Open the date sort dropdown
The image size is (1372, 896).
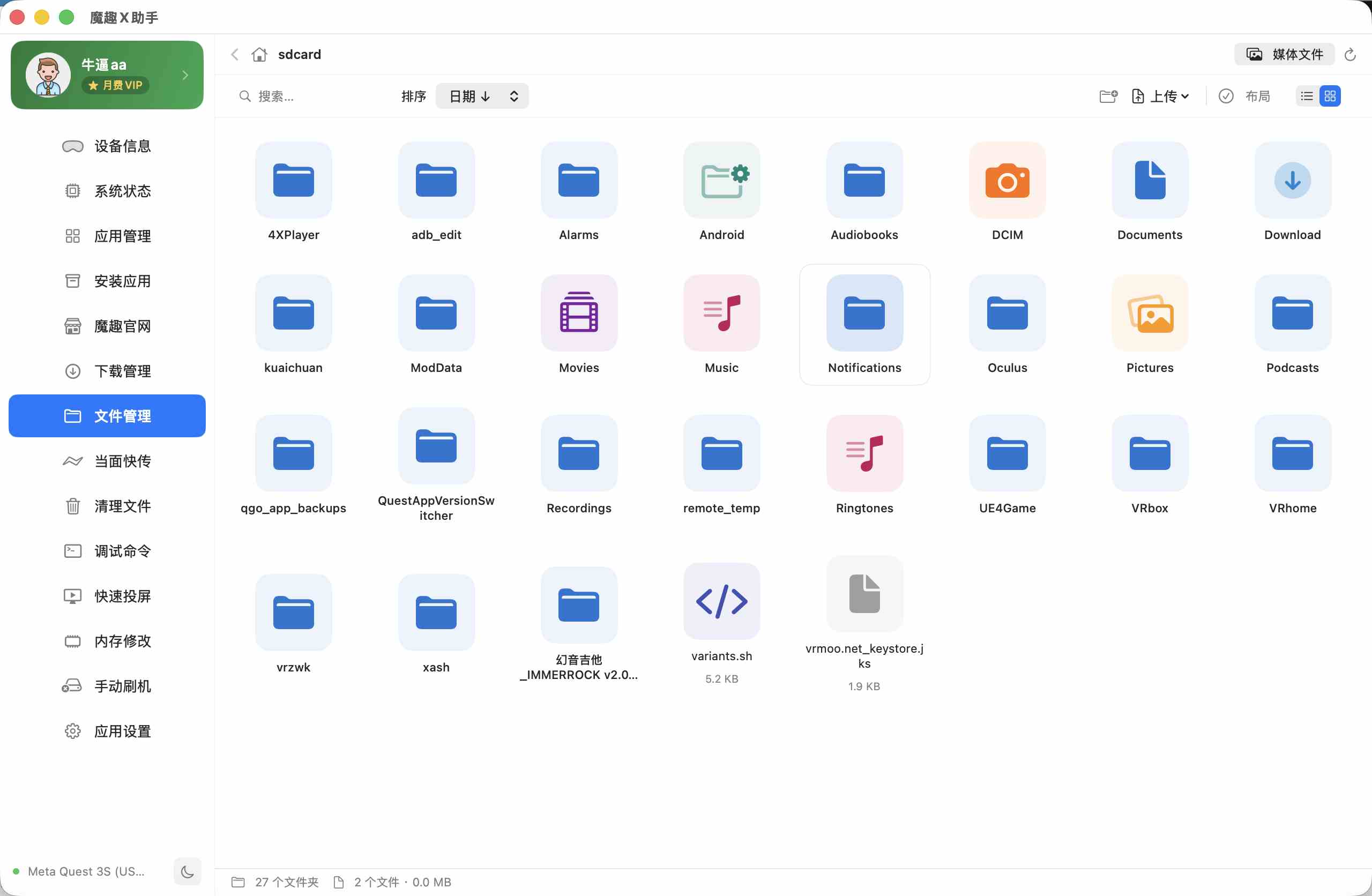(x=482, y=96)
